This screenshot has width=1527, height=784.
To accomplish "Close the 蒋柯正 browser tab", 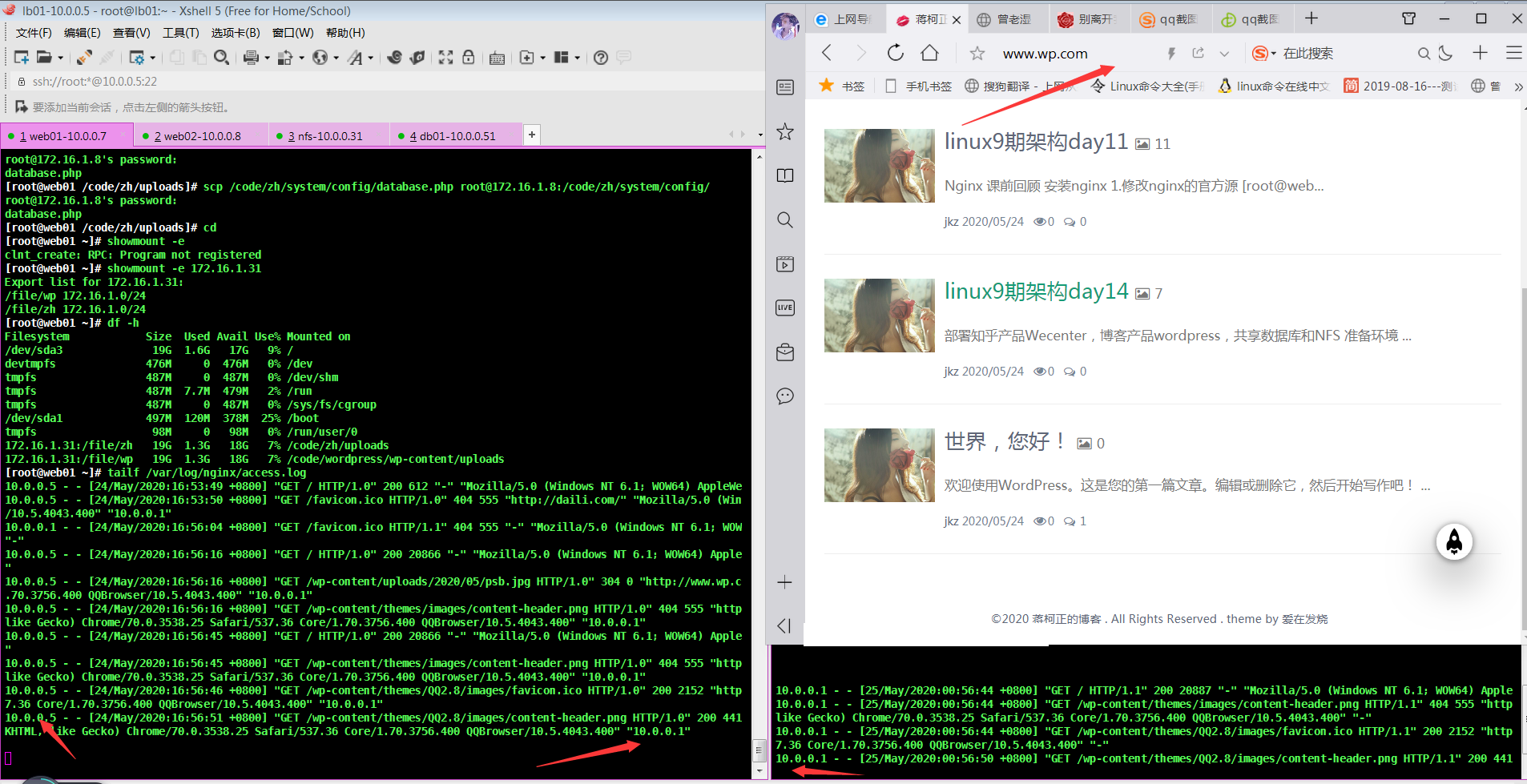I will 957,20.
